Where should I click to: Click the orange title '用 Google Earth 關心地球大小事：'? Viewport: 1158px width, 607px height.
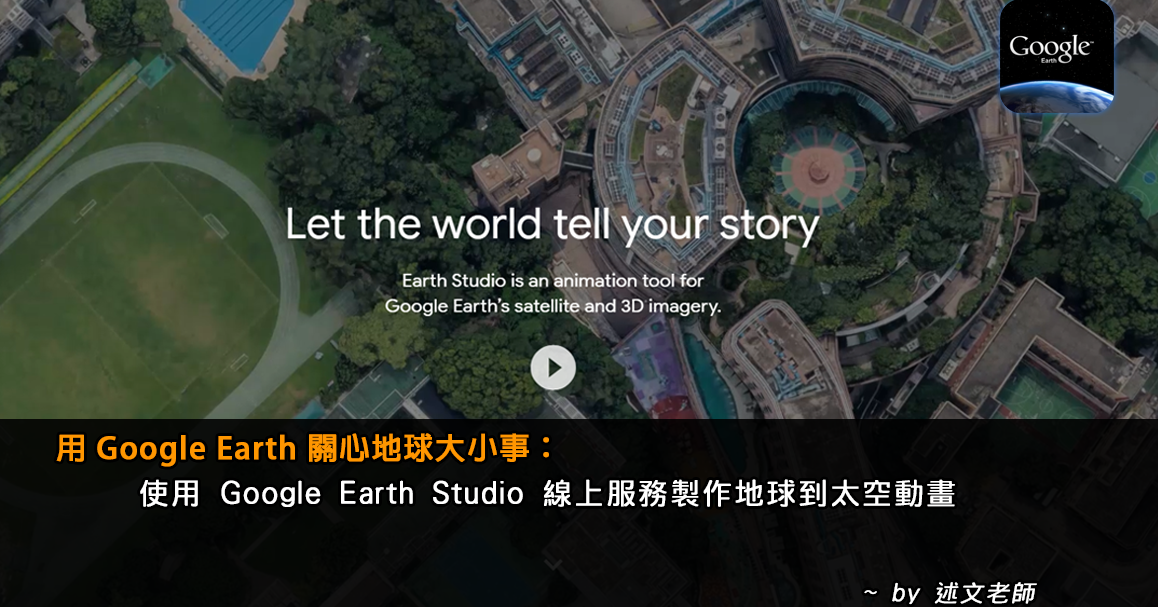(x=305, y=449)
